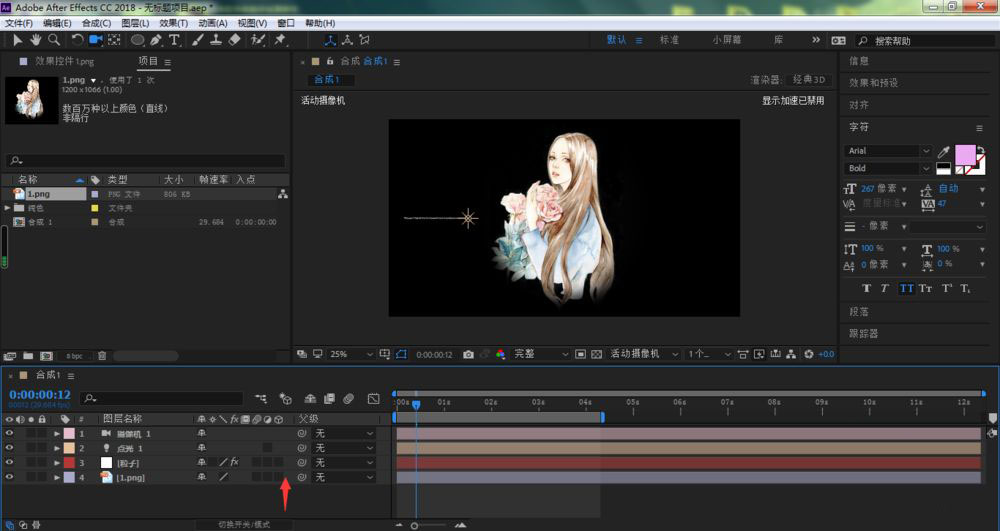Toggle visibility of camera layer 1
The height and width of the screenshot is (531, 1000).
click(x=9, y=433)
